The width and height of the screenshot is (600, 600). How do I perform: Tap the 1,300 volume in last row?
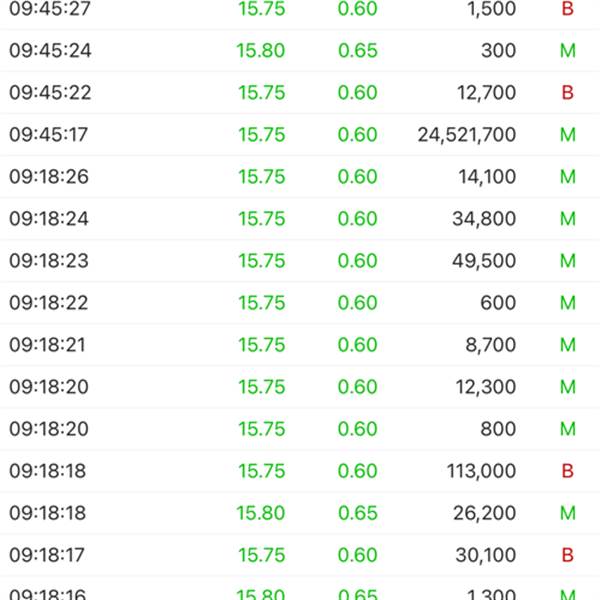(490, 594)
